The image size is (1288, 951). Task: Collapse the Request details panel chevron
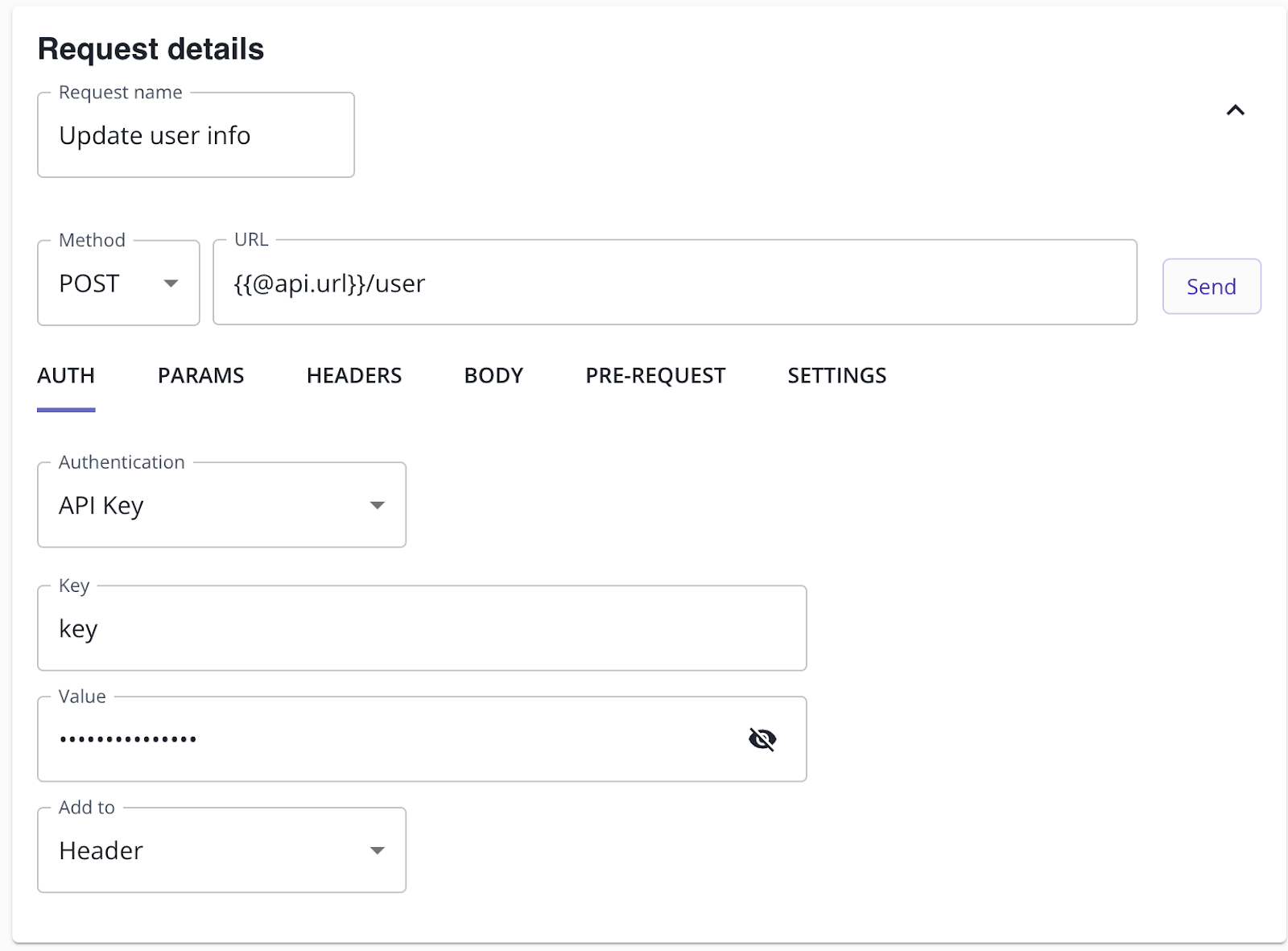(x=1235, y=110)
